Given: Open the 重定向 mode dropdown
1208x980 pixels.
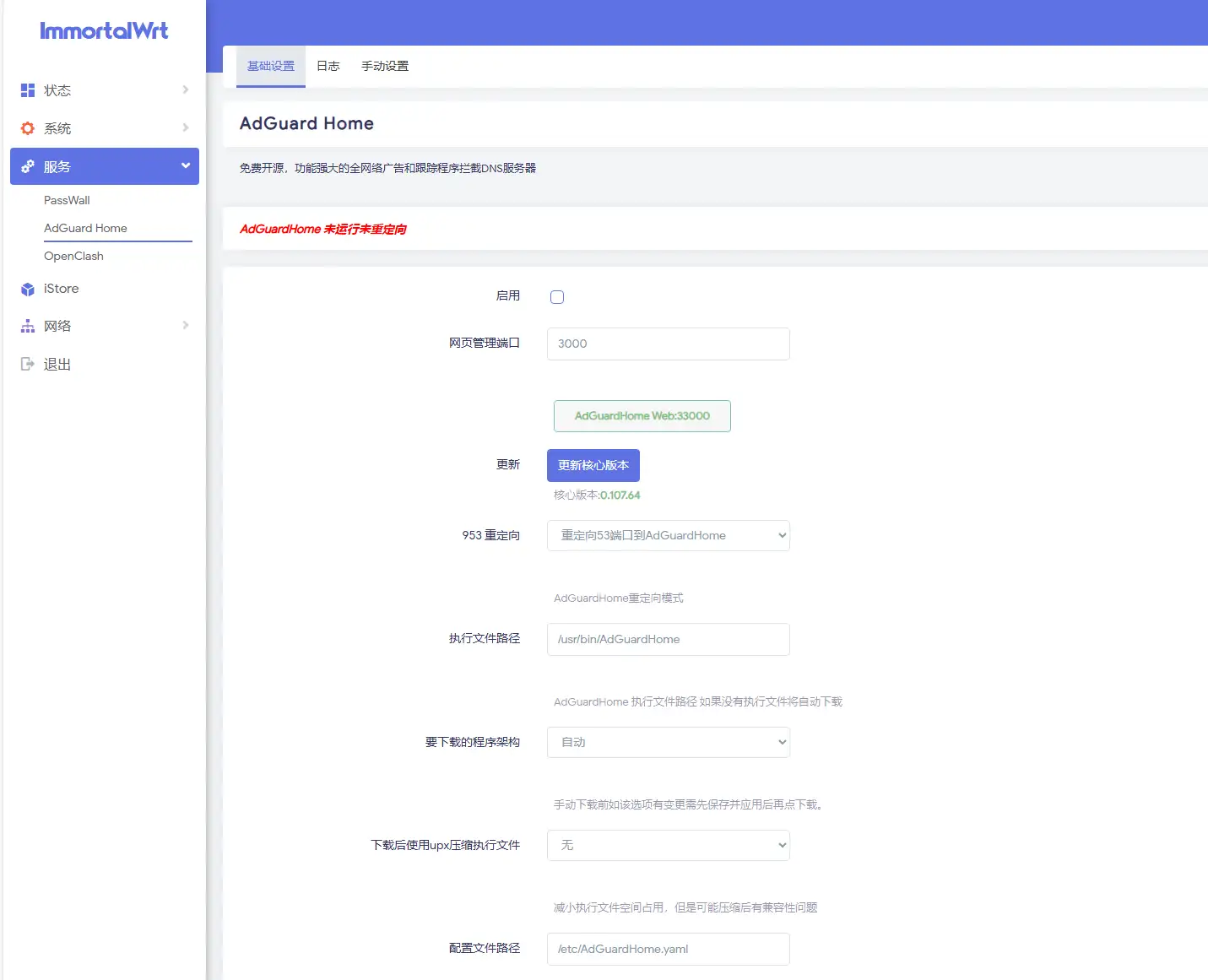Looking at the screenshot, I should point(668,535).
